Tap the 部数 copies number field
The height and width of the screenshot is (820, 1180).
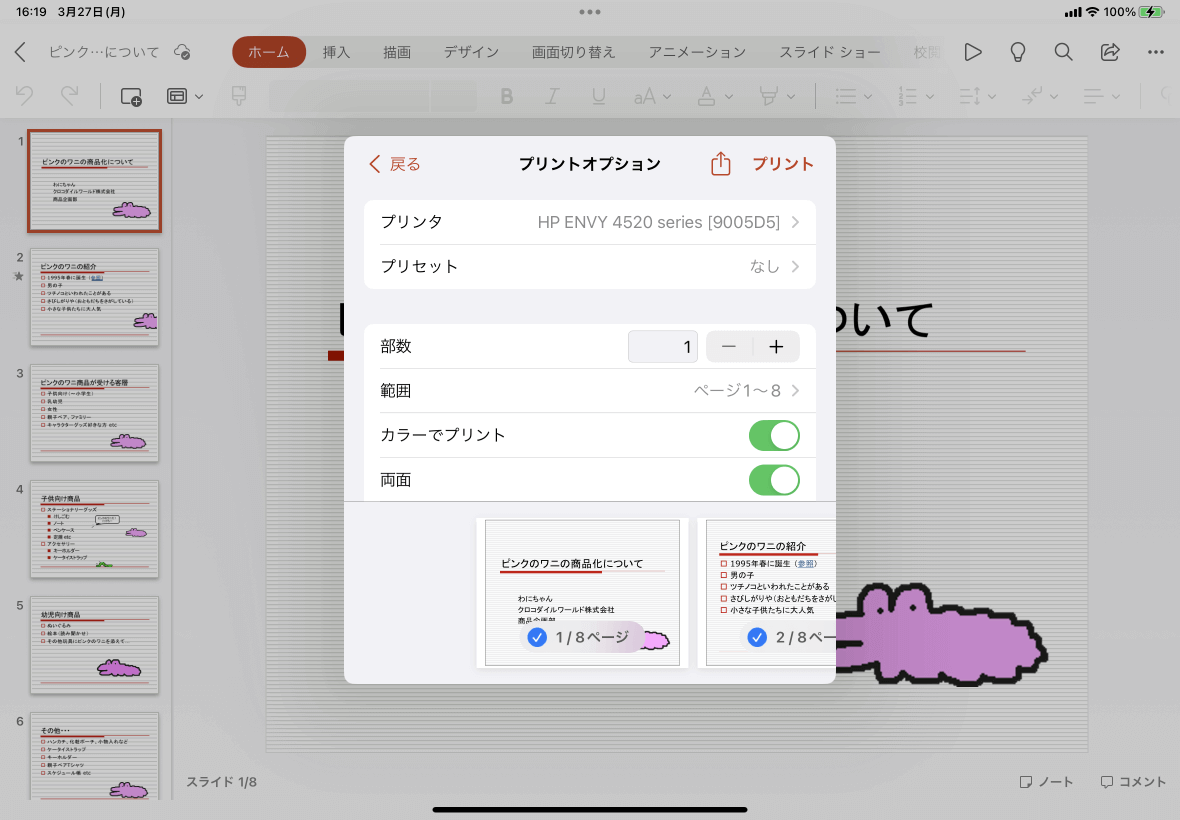(x=663, y=347)
